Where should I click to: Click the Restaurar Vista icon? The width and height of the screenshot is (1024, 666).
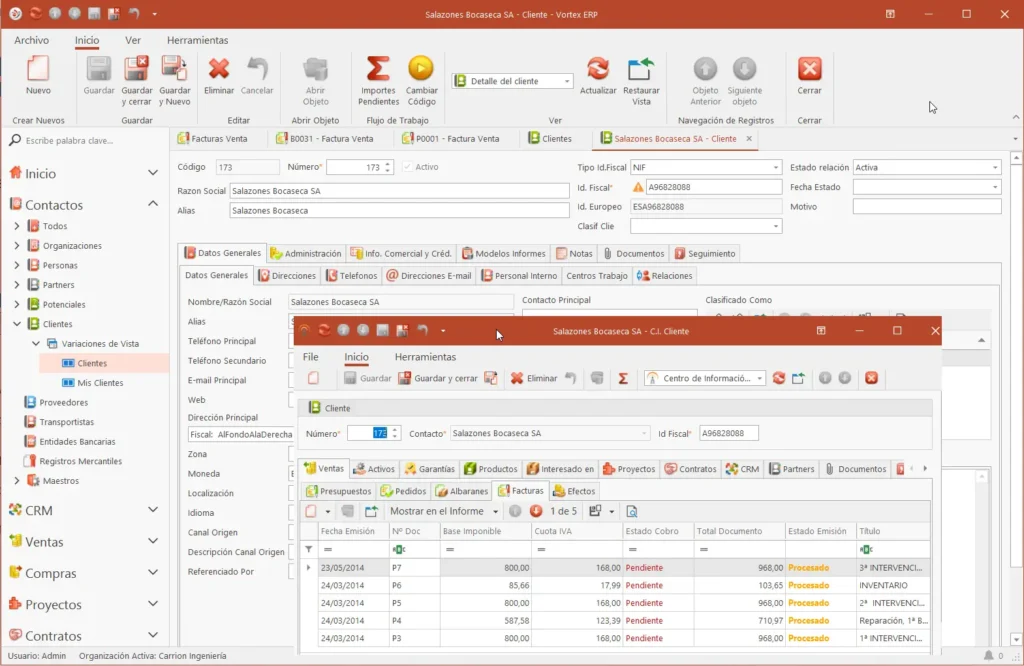point(641,69)
